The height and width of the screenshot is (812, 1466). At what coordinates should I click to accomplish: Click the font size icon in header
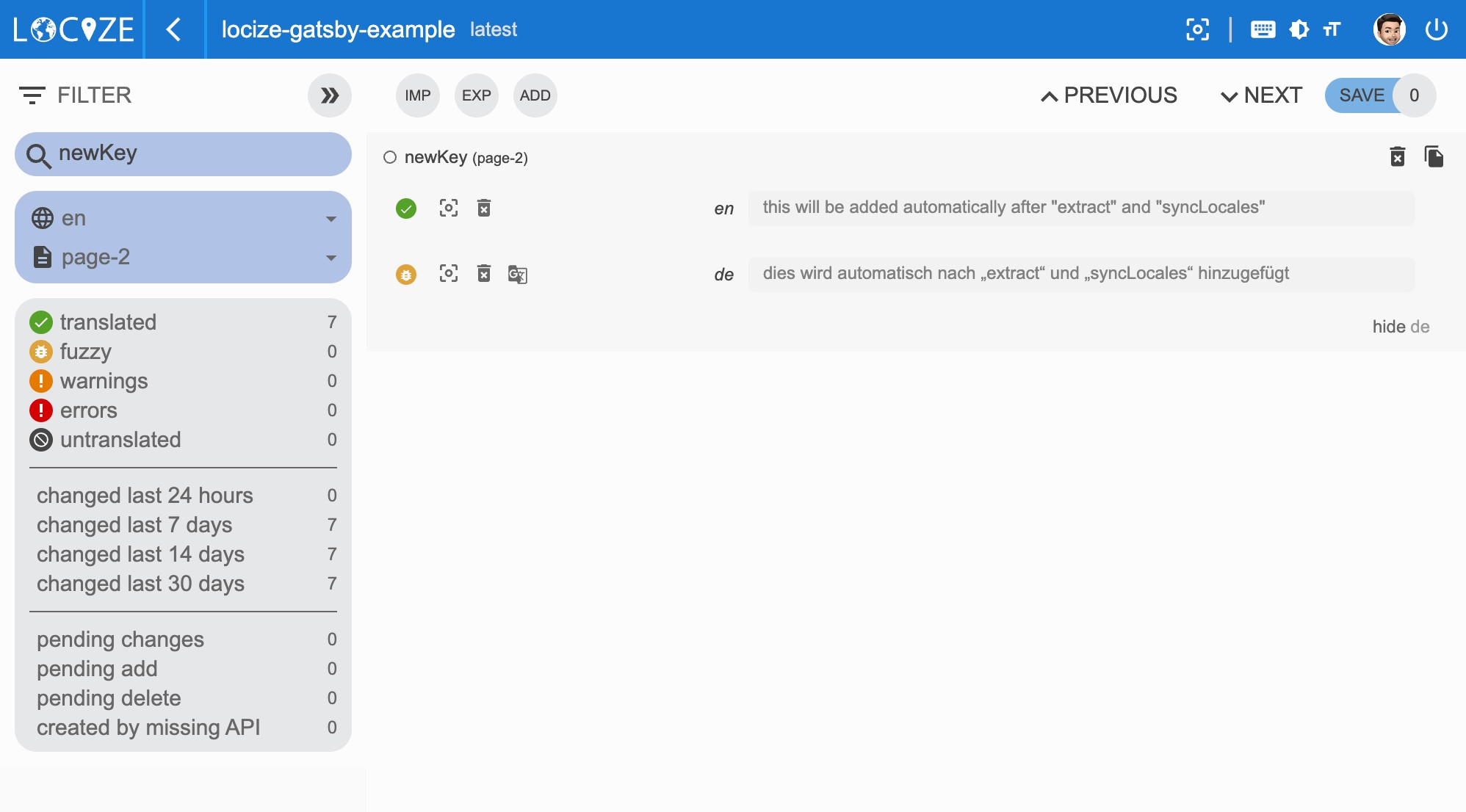pyautogui.click(x=1332, y=29)
